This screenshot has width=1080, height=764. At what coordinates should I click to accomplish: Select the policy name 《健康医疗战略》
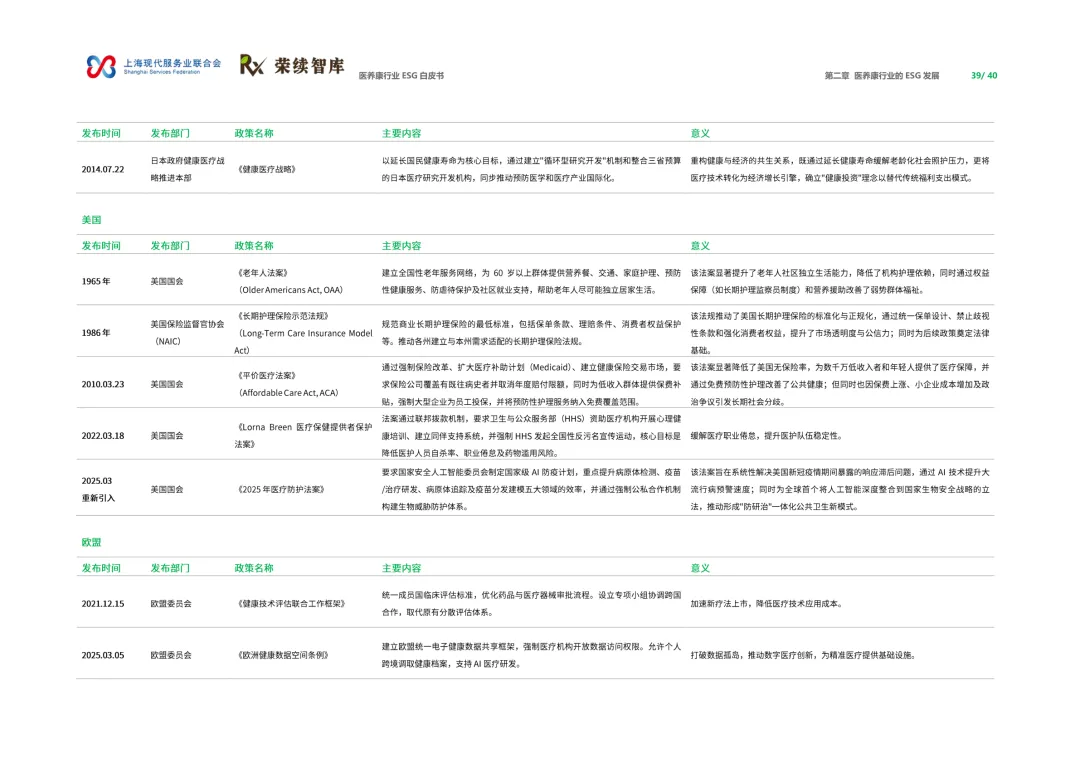[x=267, y=169]
